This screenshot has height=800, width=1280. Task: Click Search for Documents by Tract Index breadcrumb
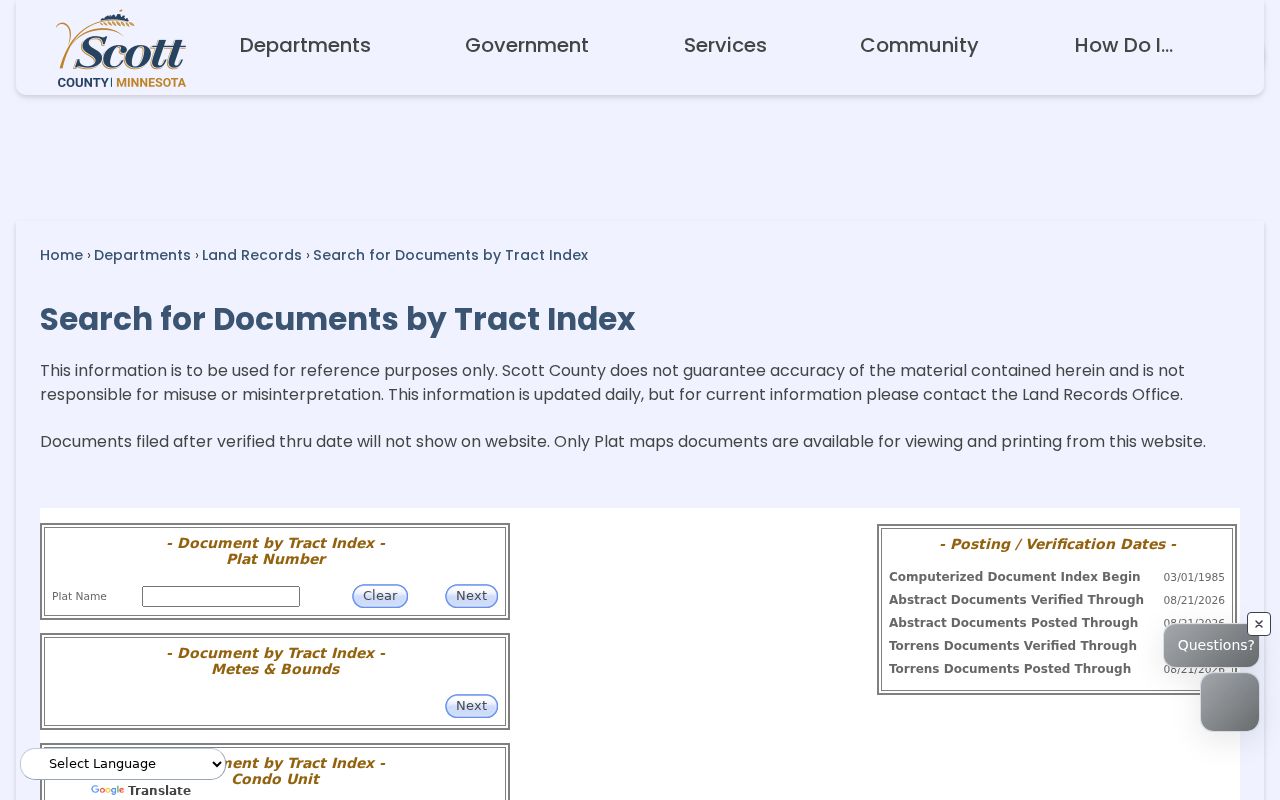pyautogui.click(x=451, y=255)
